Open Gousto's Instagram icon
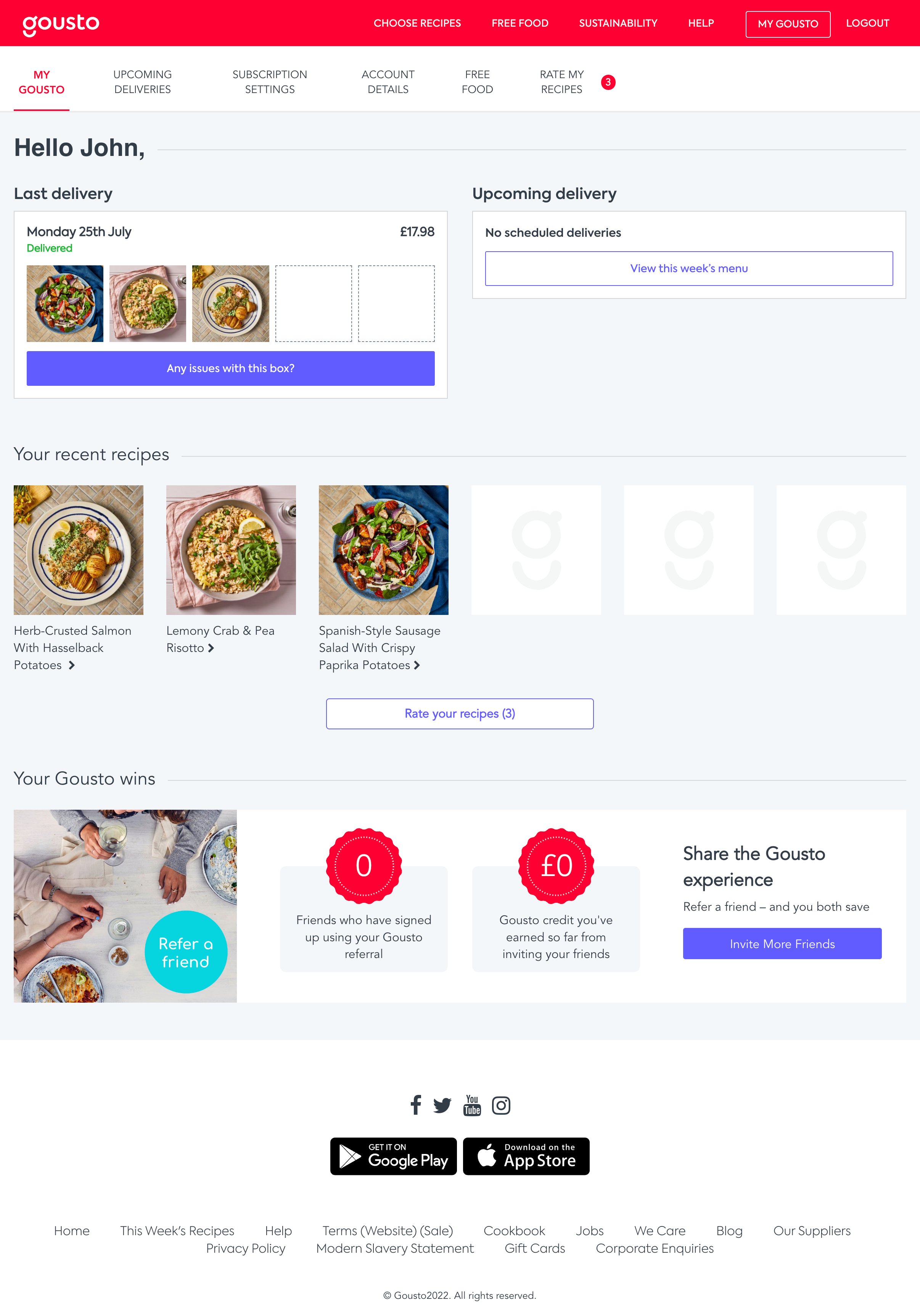Viewport: 920px width, 1316px height. click(x=501, y=1106)
